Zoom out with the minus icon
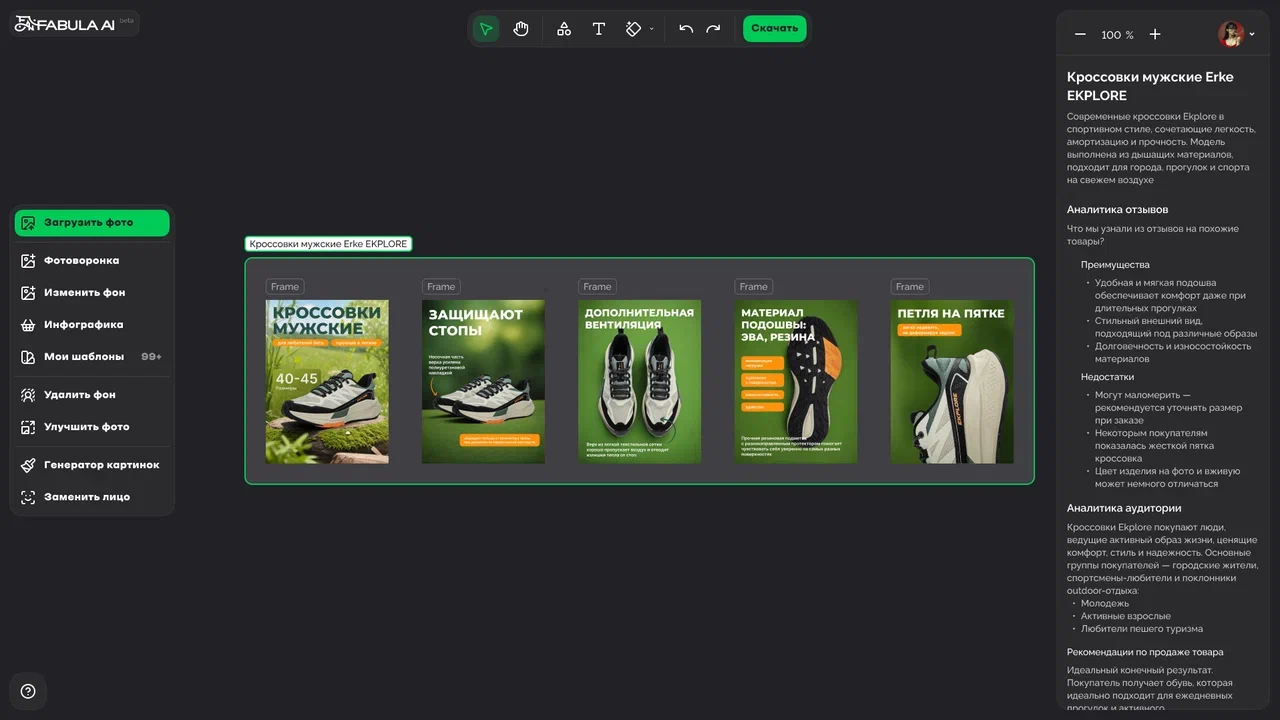1280x720 pixels. [x=1080, y=35]
